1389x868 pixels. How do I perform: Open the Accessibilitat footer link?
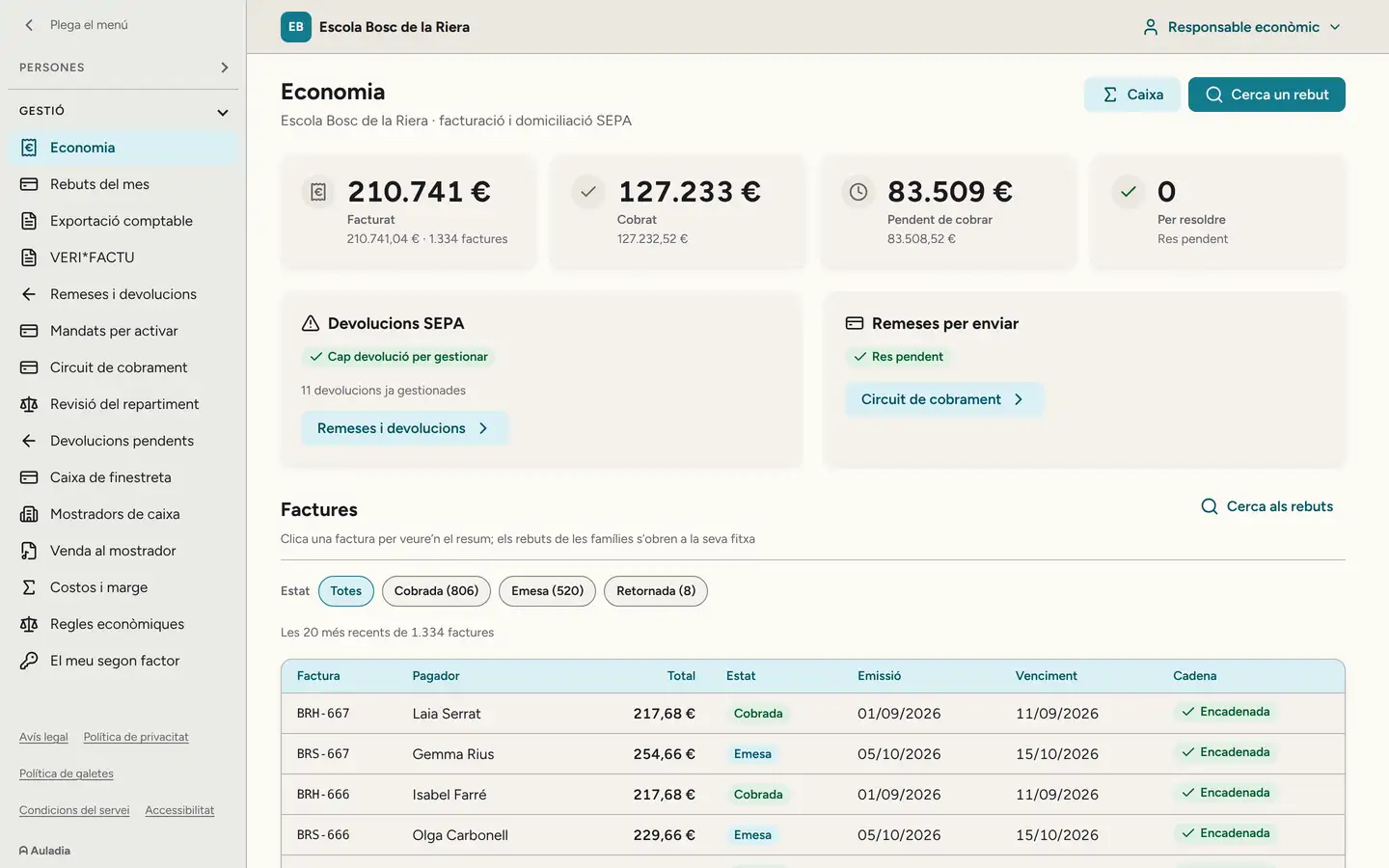(x=179, y=810)
